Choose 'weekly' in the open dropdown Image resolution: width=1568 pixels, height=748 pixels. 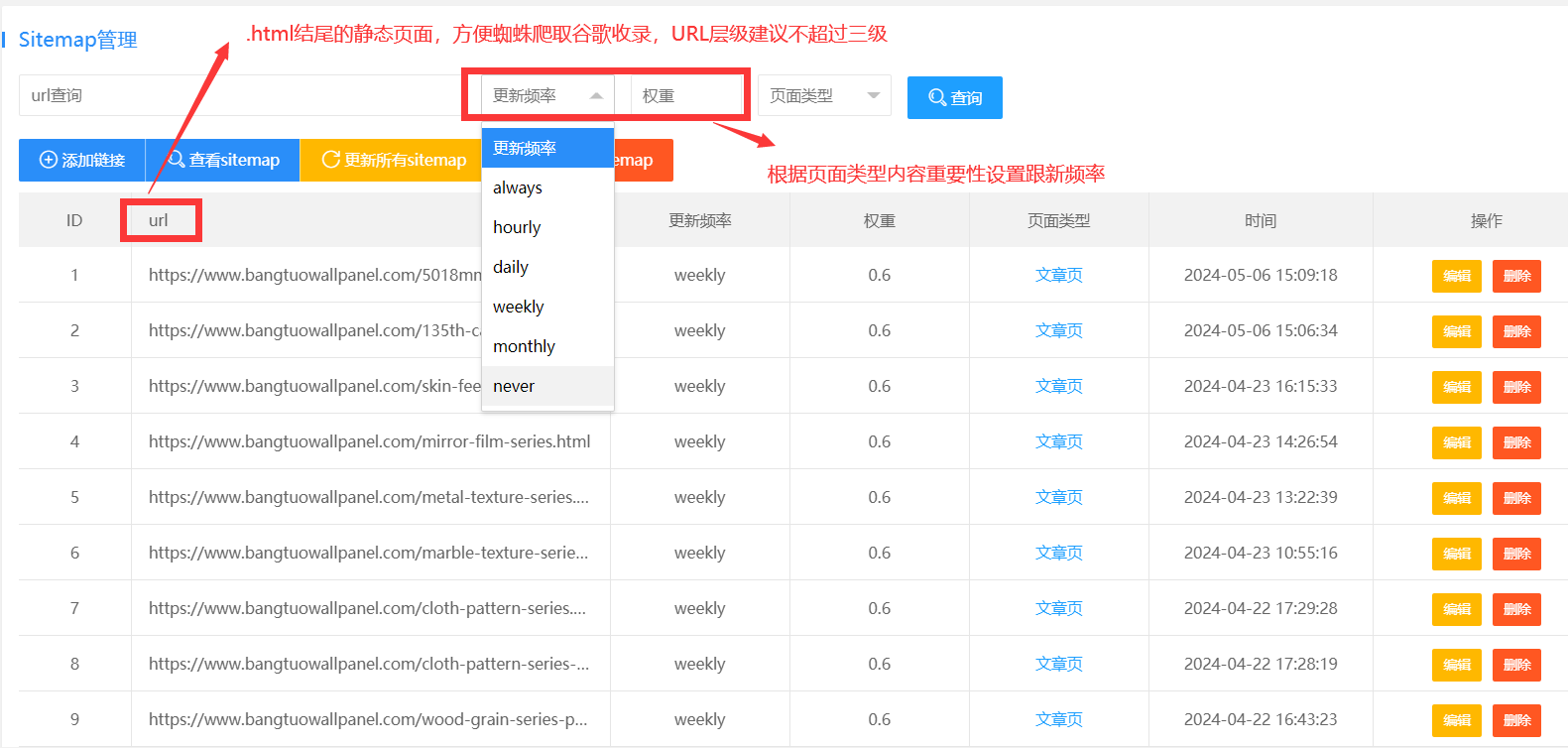click(x=519, y=307)
